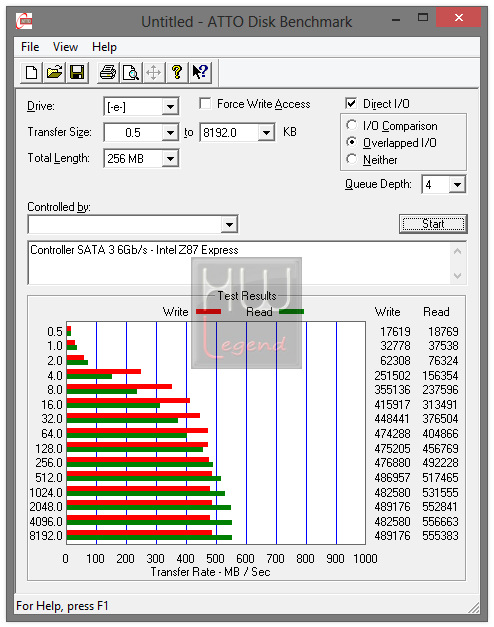This screenshot has height=627, width=494.
Task: Click the For Help, press F1 status text
Action: (x=62, y=606)
